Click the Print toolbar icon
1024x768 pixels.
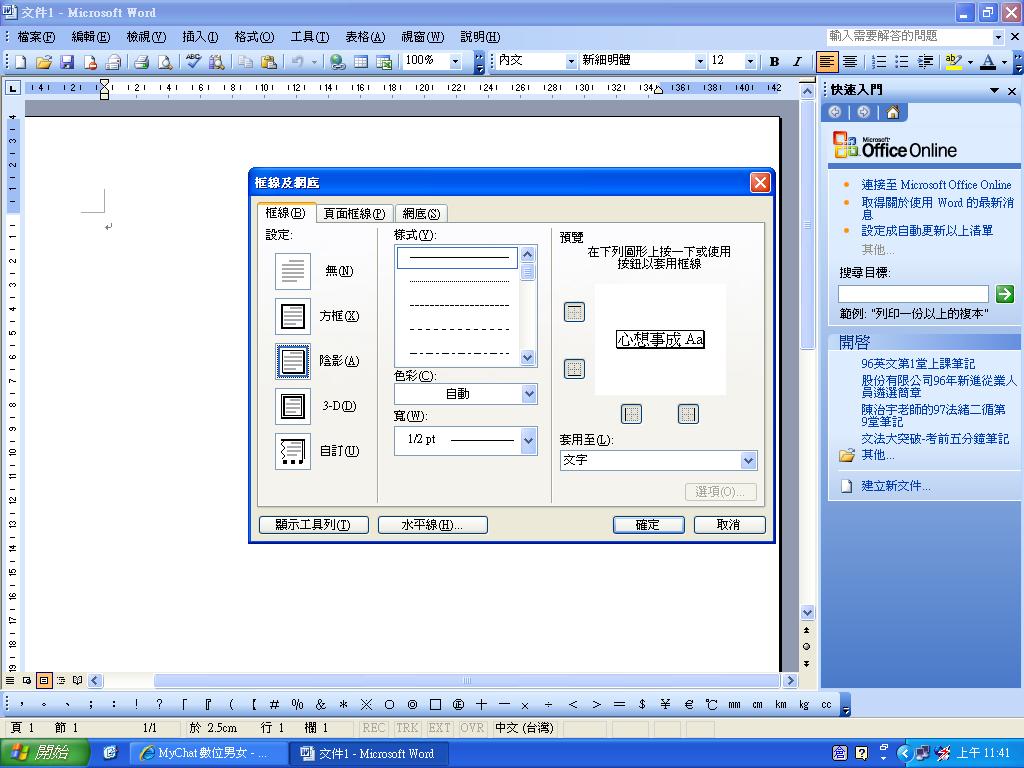[142, 61]
